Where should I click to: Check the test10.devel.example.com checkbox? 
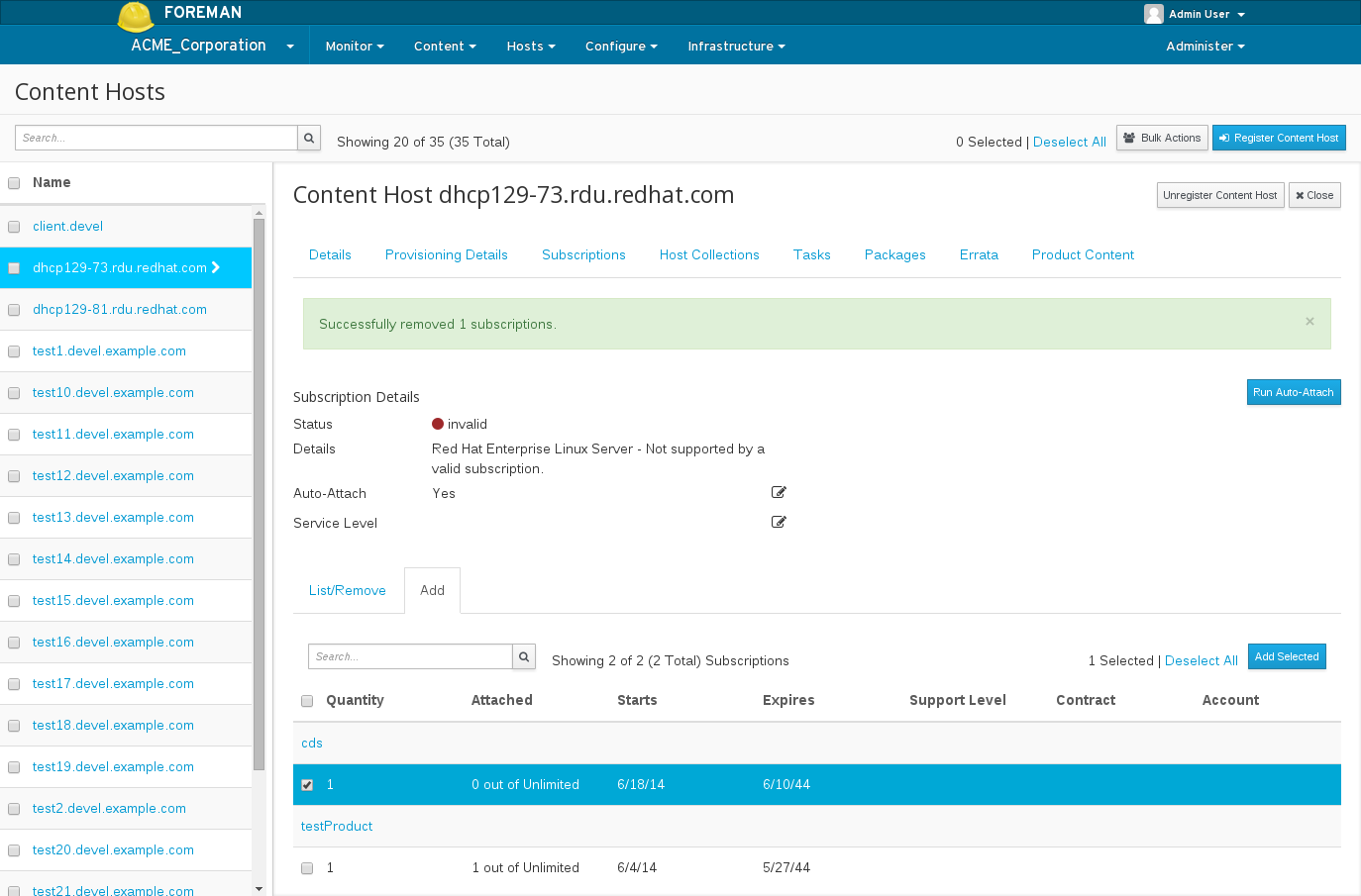point(14,393)
